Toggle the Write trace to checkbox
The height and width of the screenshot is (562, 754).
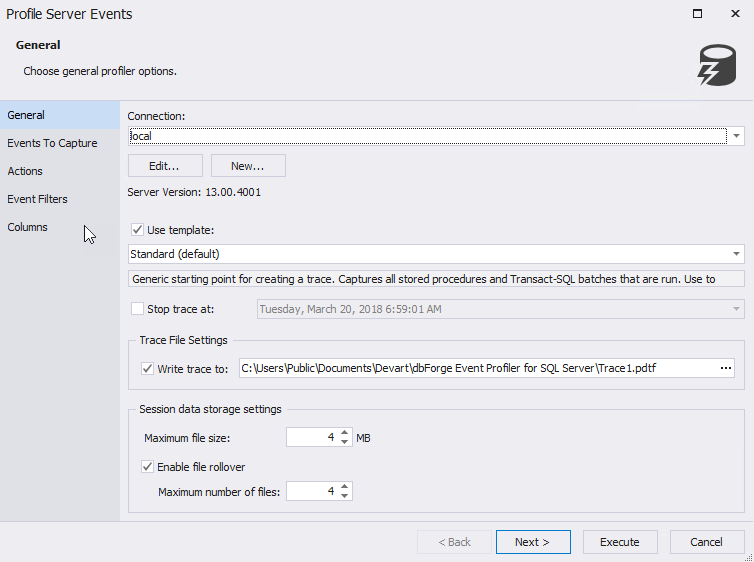pos(148,369)
